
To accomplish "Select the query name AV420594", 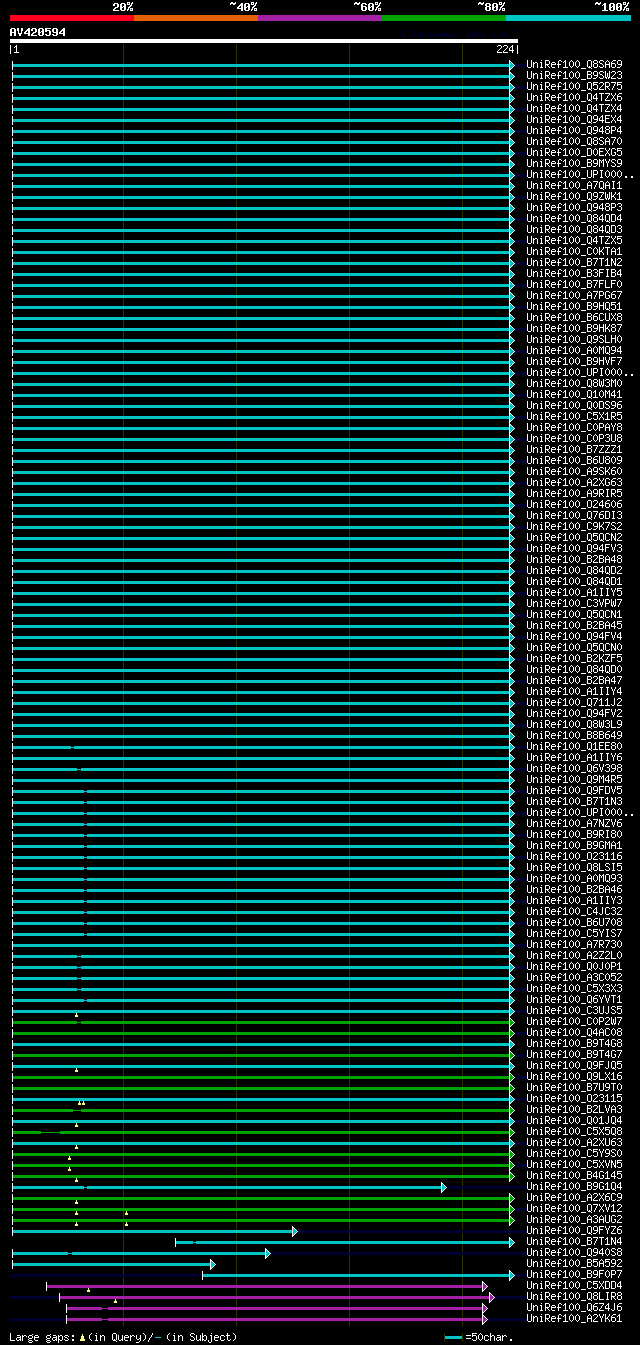I will pyautogui.click(x=38, y=32).
